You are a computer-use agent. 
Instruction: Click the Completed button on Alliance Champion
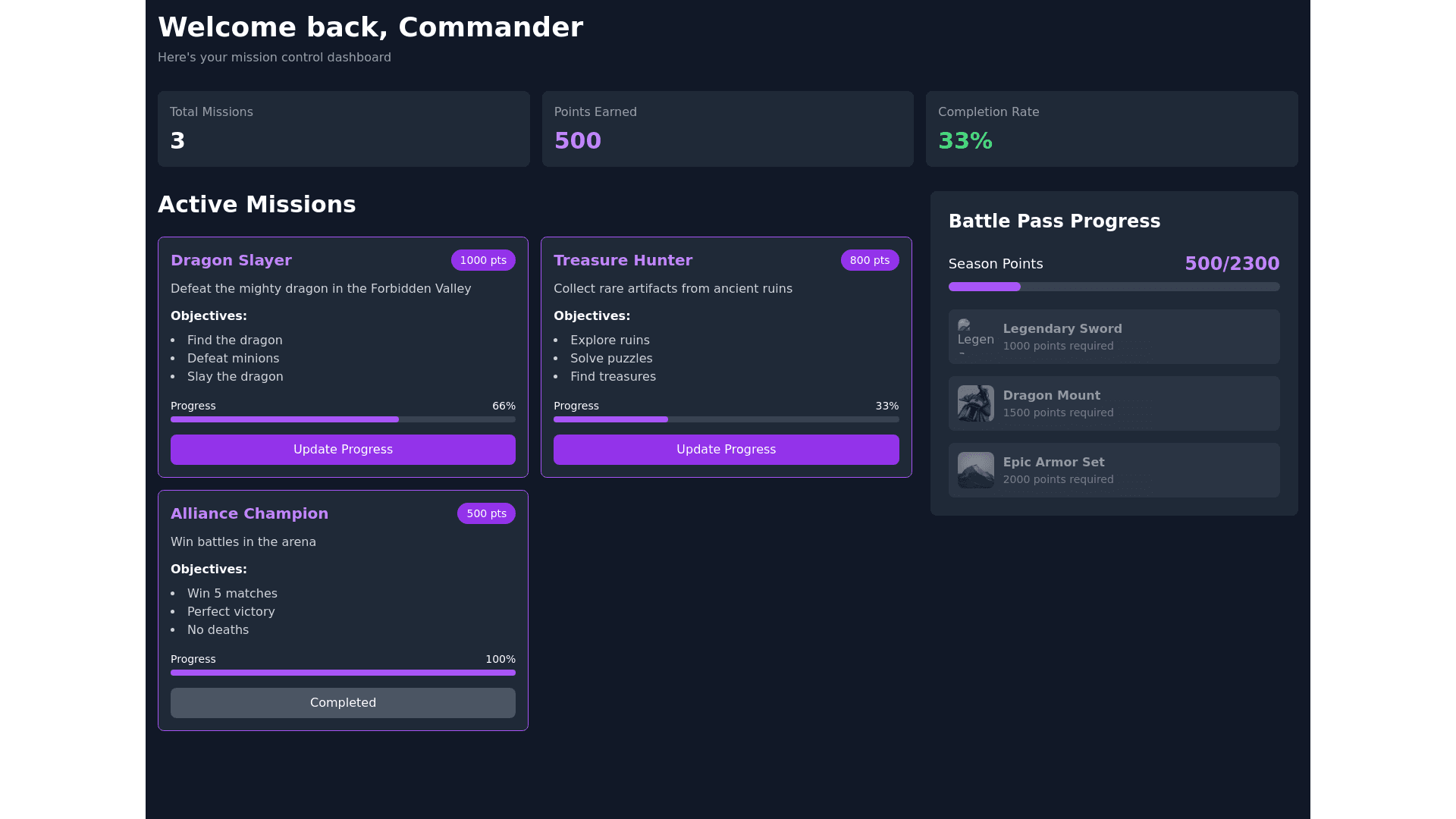coord(343,703)
